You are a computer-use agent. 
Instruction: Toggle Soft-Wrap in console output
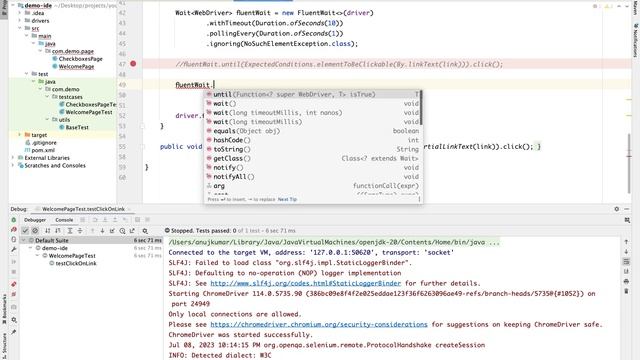point(626,261)
